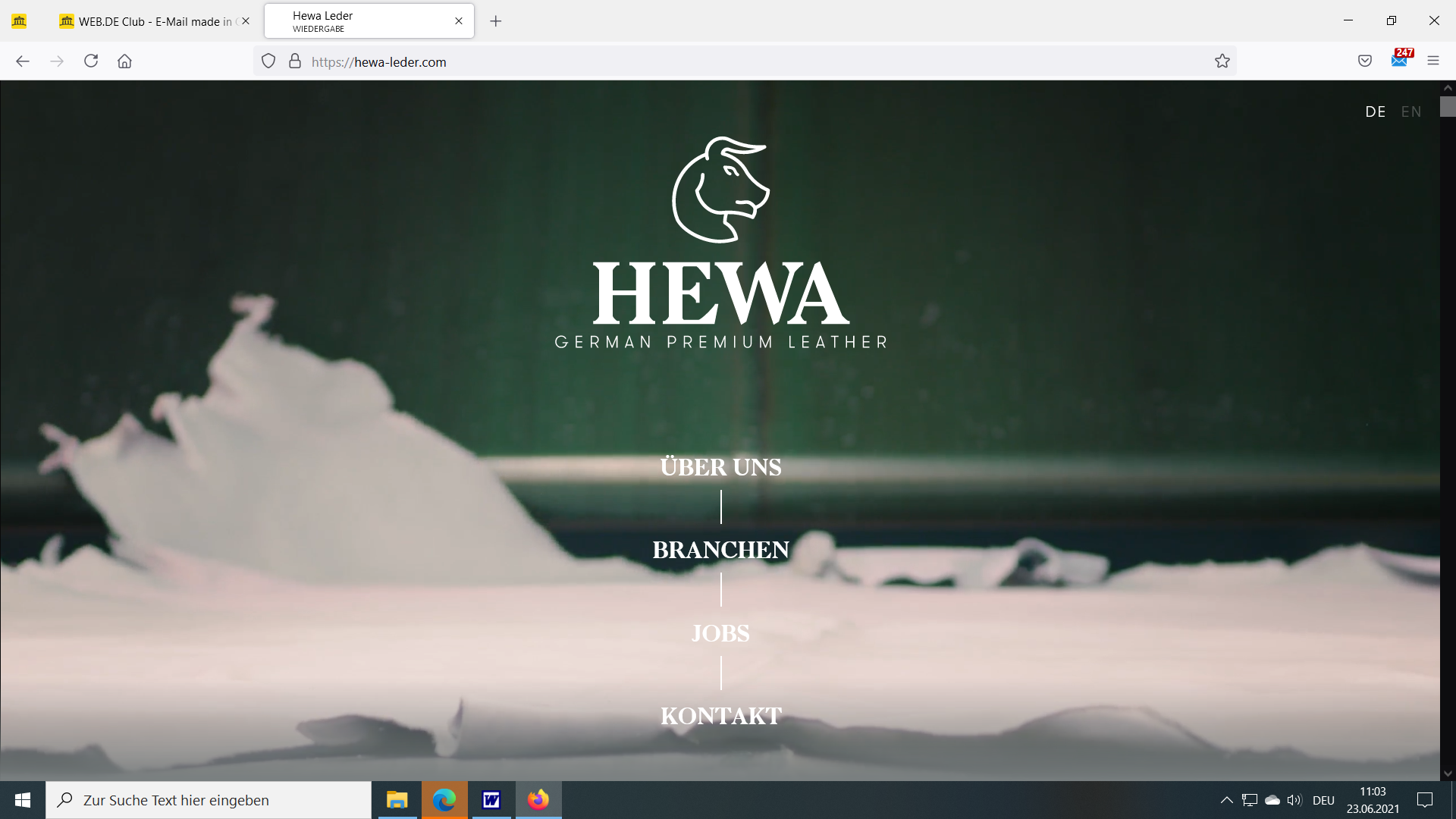
Task: Click the back navigation arrow
Action: [x=23, y=61]
